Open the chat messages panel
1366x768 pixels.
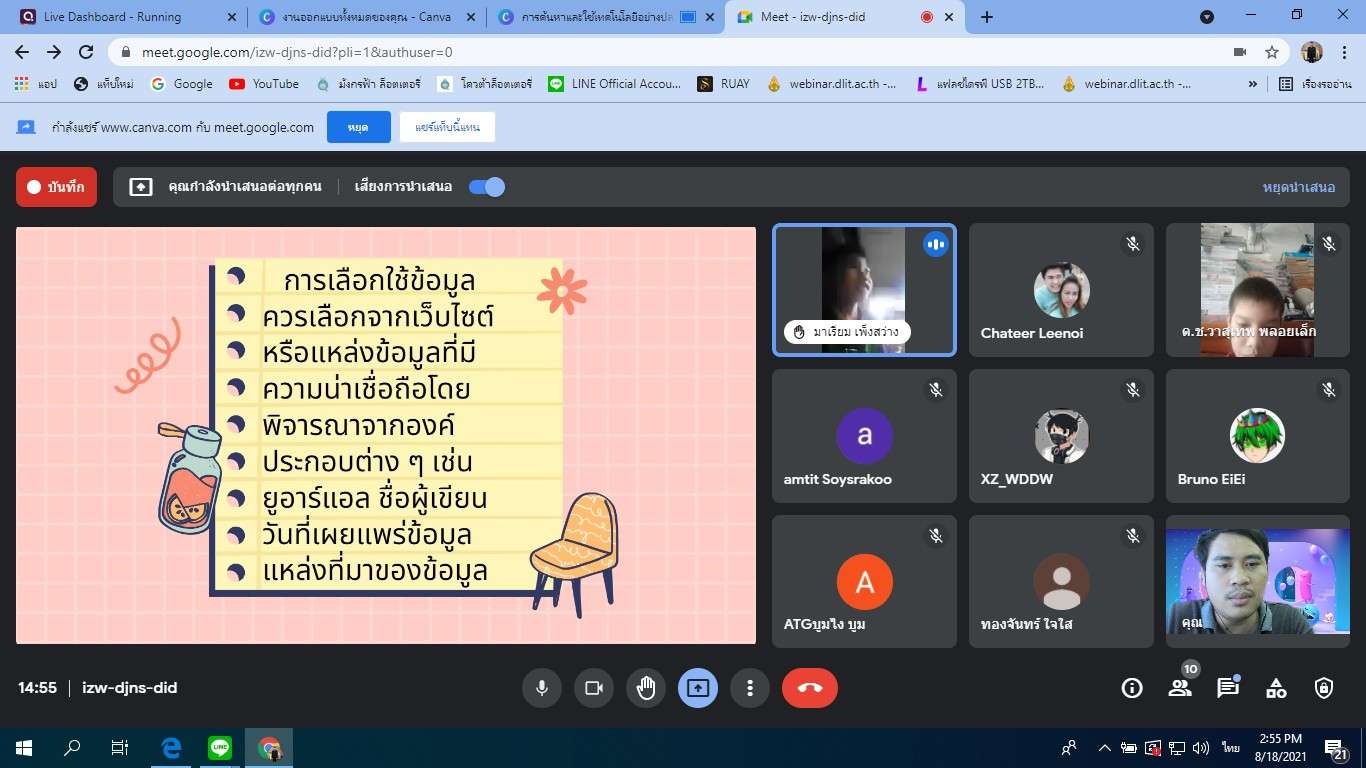coord(1227,688)
